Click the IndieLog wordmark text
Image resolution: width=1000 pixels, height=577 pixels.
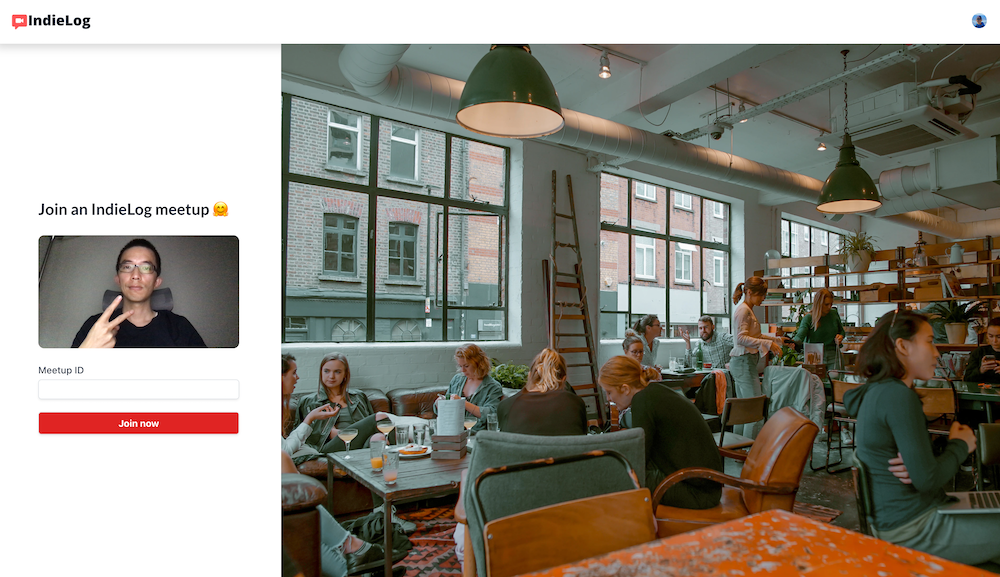(59, 20)
